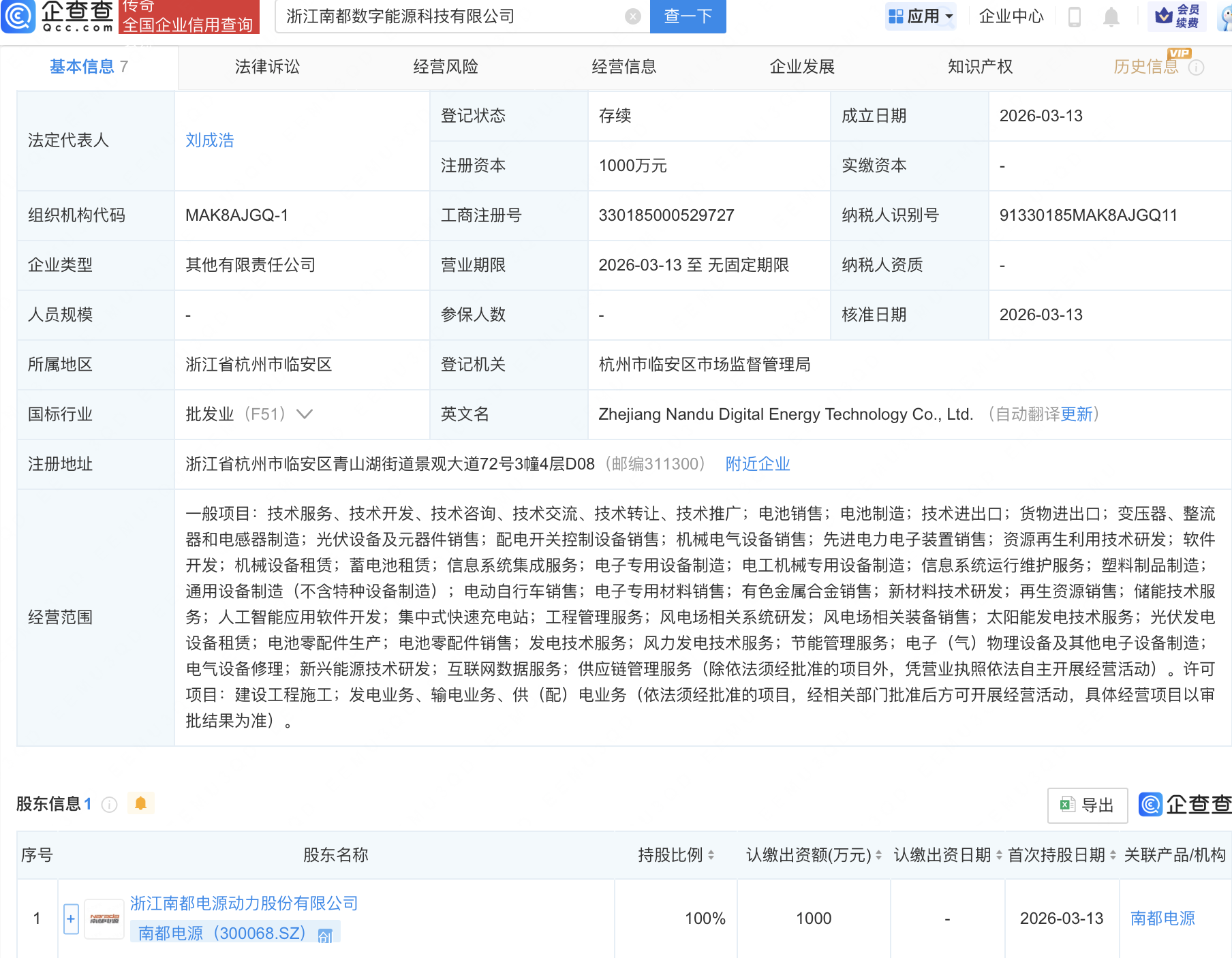Click the Naradapower company logo thumbnail

pyautogui.click(x=104, y=918)
